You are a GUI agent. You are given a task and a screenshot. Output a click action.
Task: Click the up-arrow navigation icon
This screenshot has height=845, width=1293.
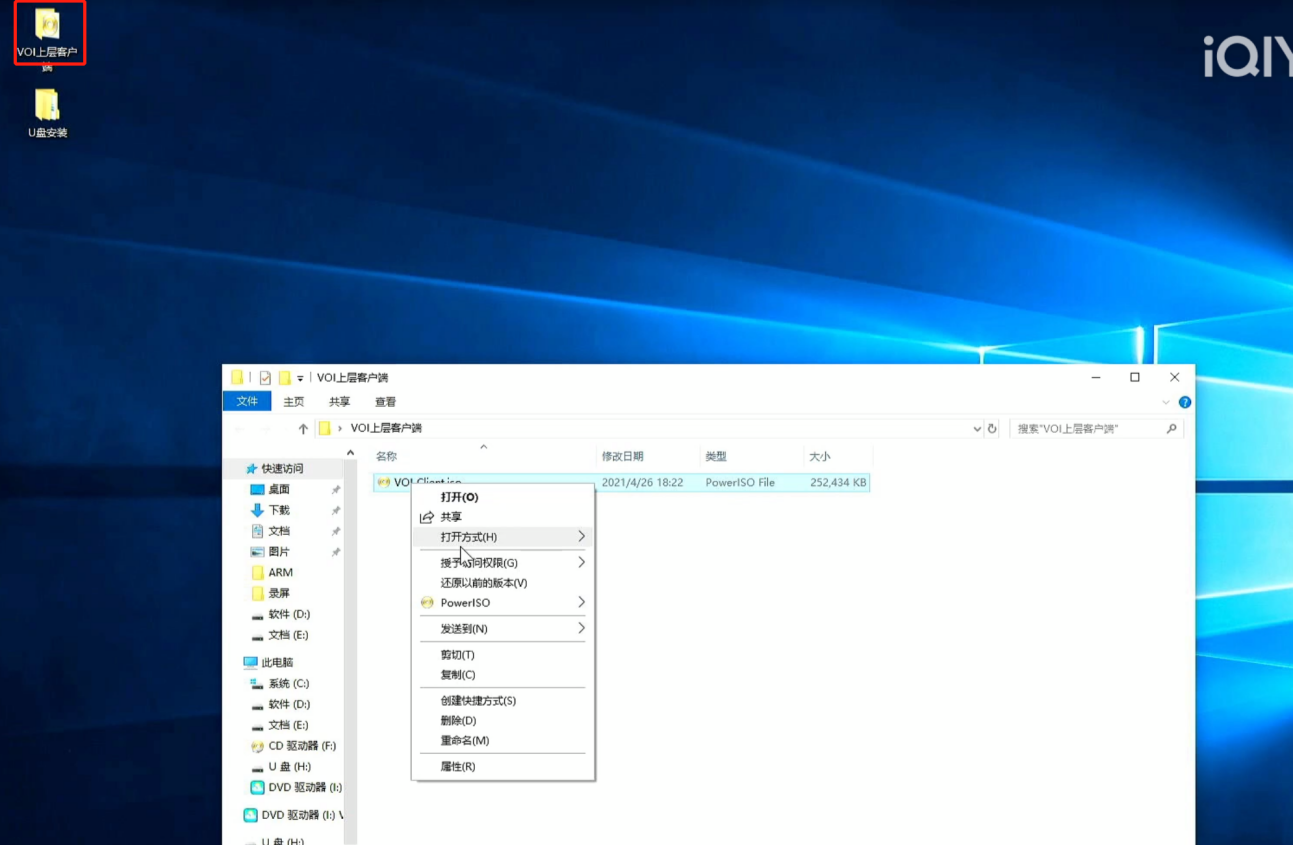[x=303, y=429]
